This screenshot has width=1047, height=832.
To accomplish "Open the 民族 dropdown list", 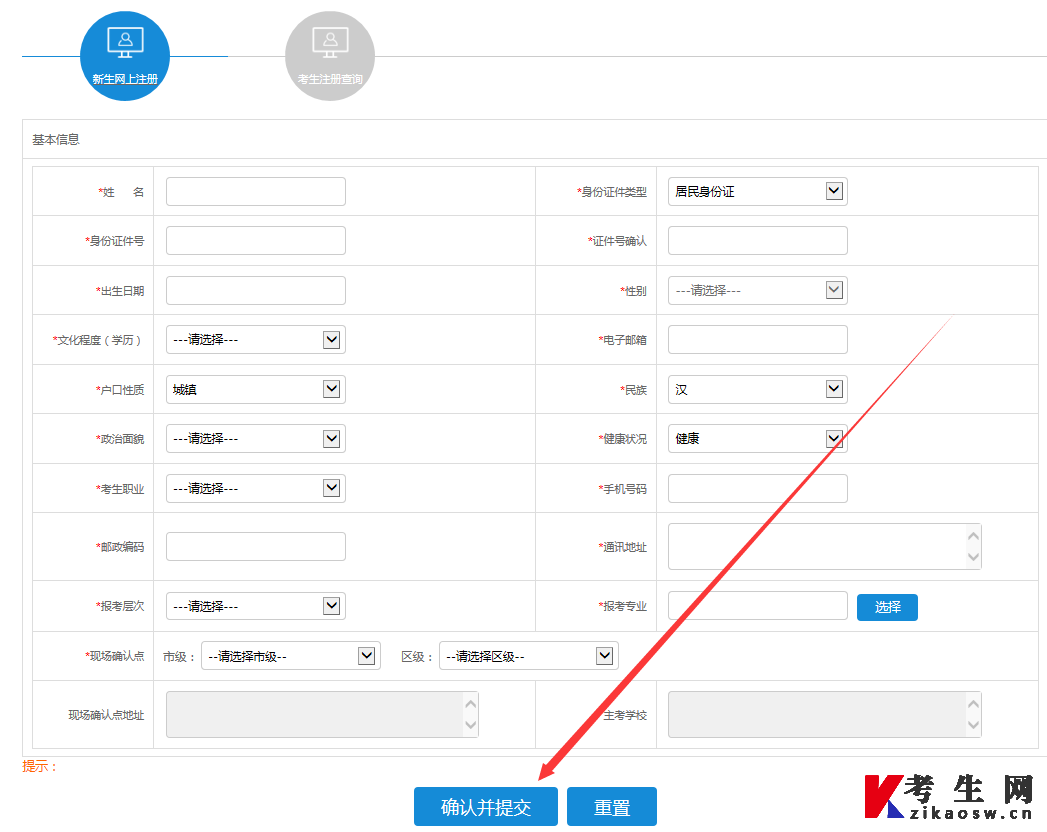I will pos(757,389).
